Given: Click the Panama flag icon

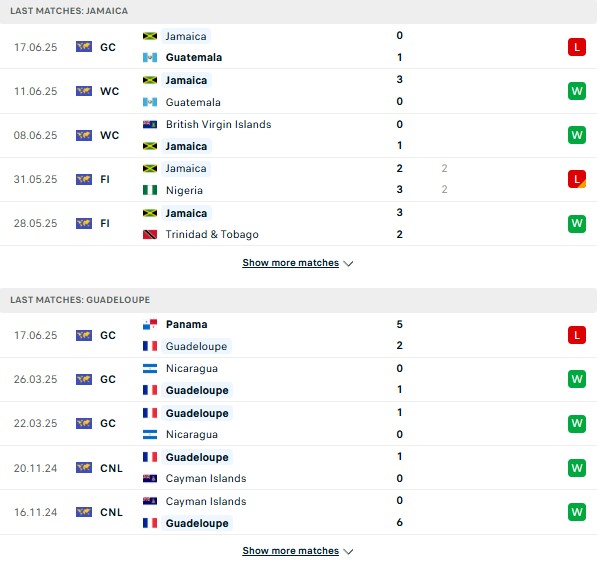Looking at the screenshot, I should pos(150,324).
